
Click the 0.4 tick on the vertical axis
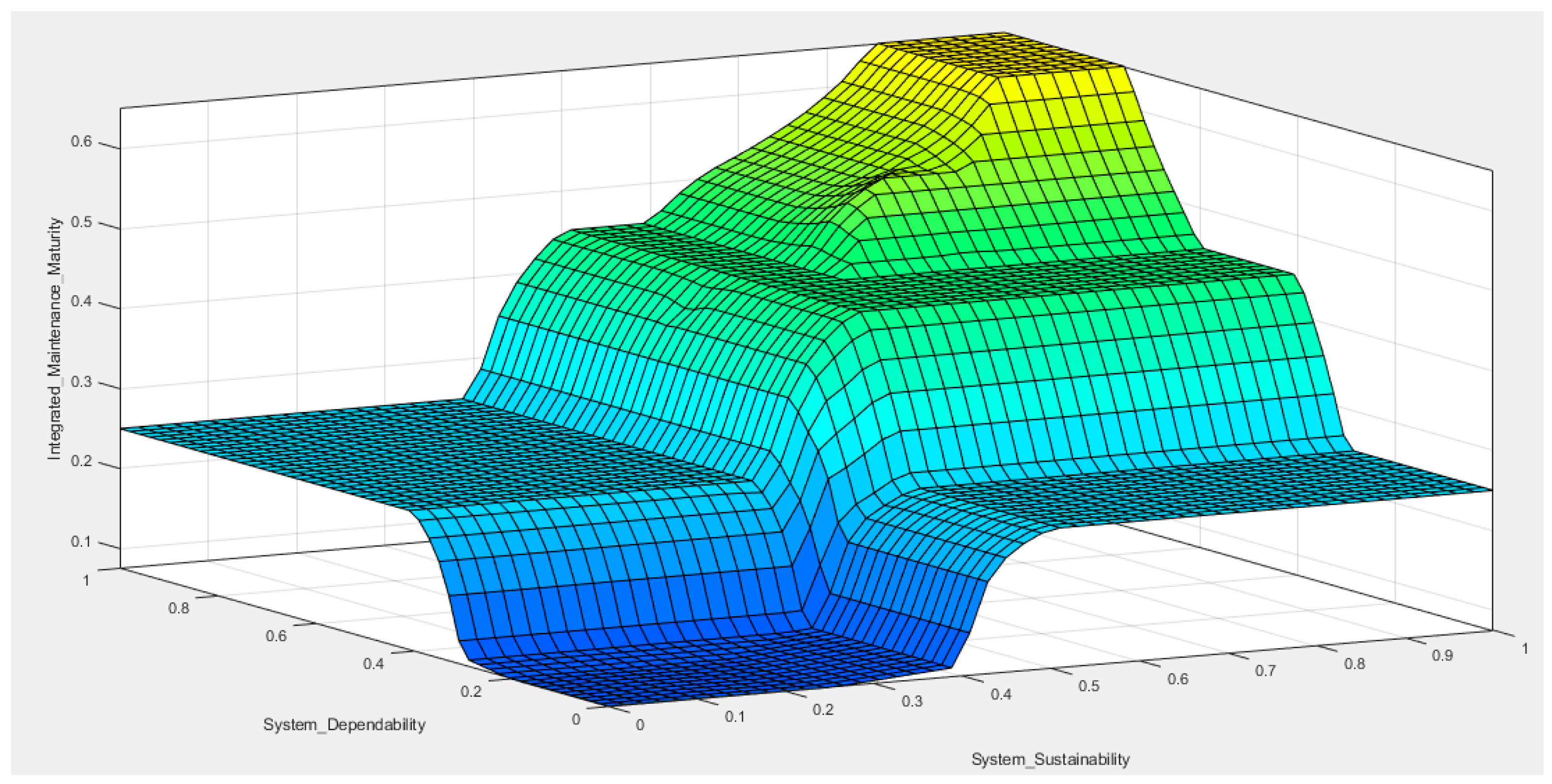tap(81, 302)
